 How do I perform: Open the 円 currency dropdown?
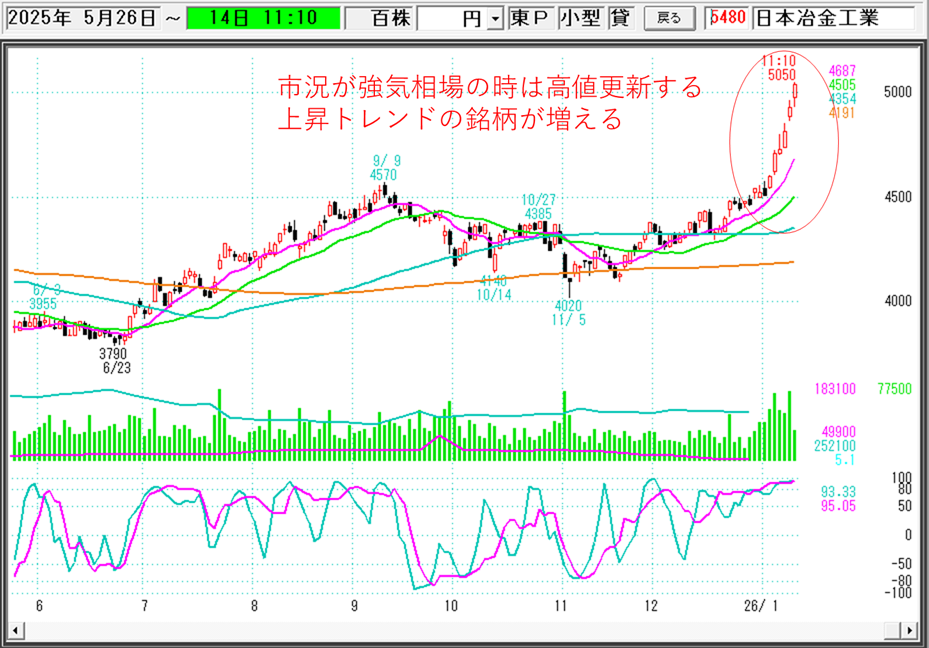click(x=494, y=19)
